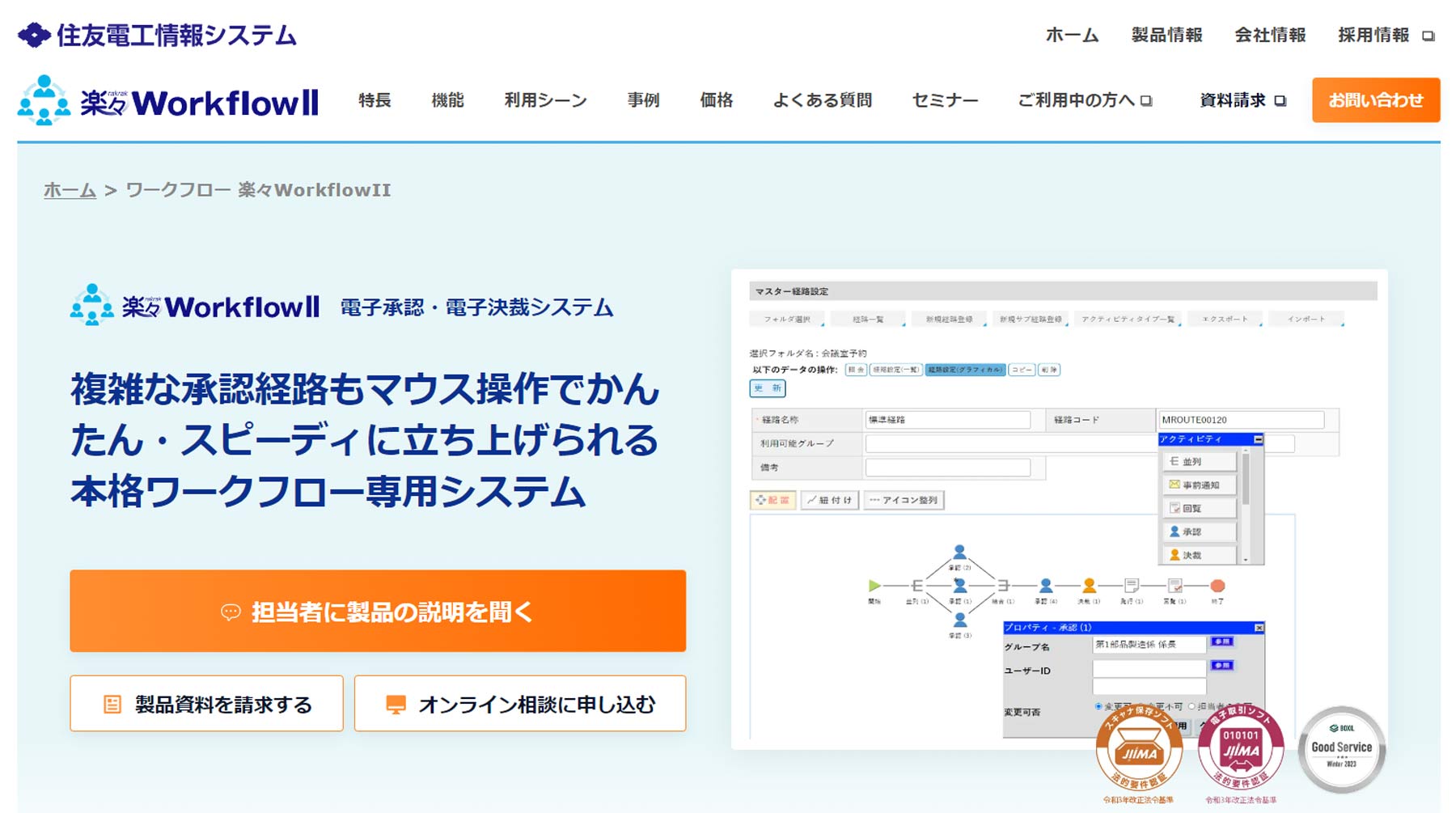
Task: Click the 楽々WorkflowII logo above the headline
Action: pos(195,305)
